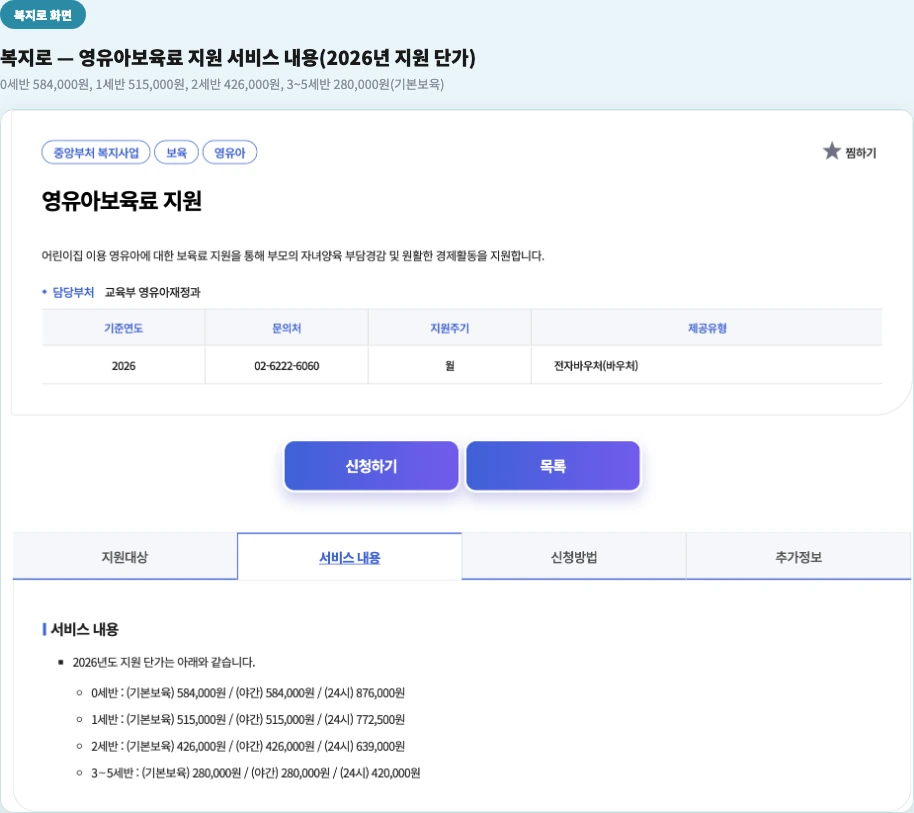Image resolution: width=914 pixels, height=813 pixels.
Task: Click the 0세반 support amount line
Action: (248, 693)
